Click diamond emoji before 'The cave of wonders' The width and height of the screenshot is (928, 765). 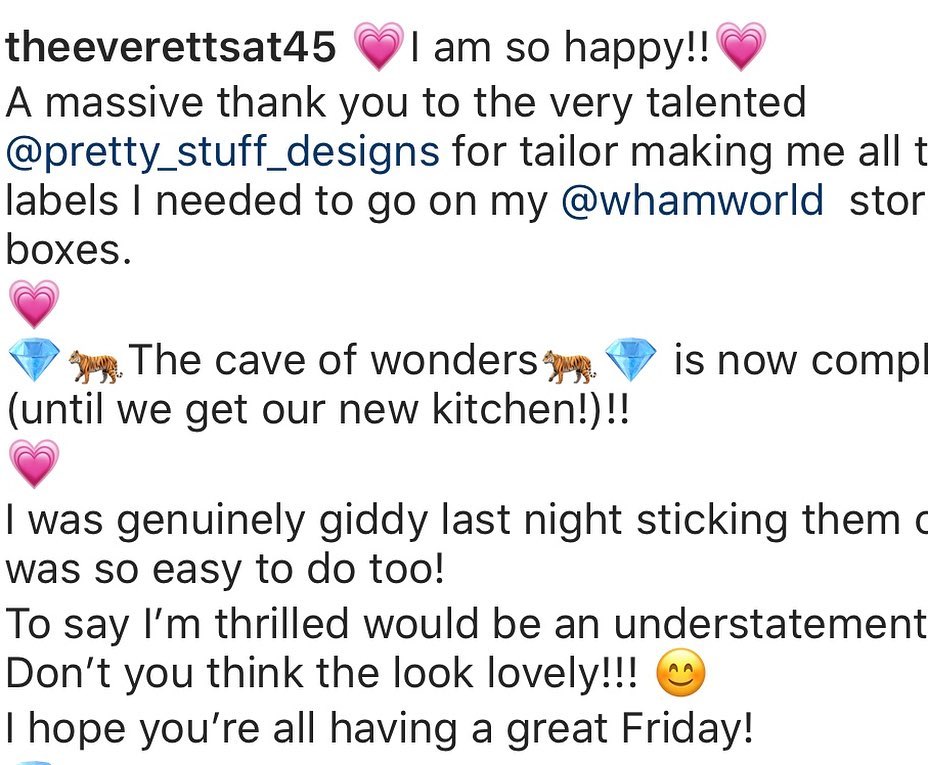tap(34, 360)
